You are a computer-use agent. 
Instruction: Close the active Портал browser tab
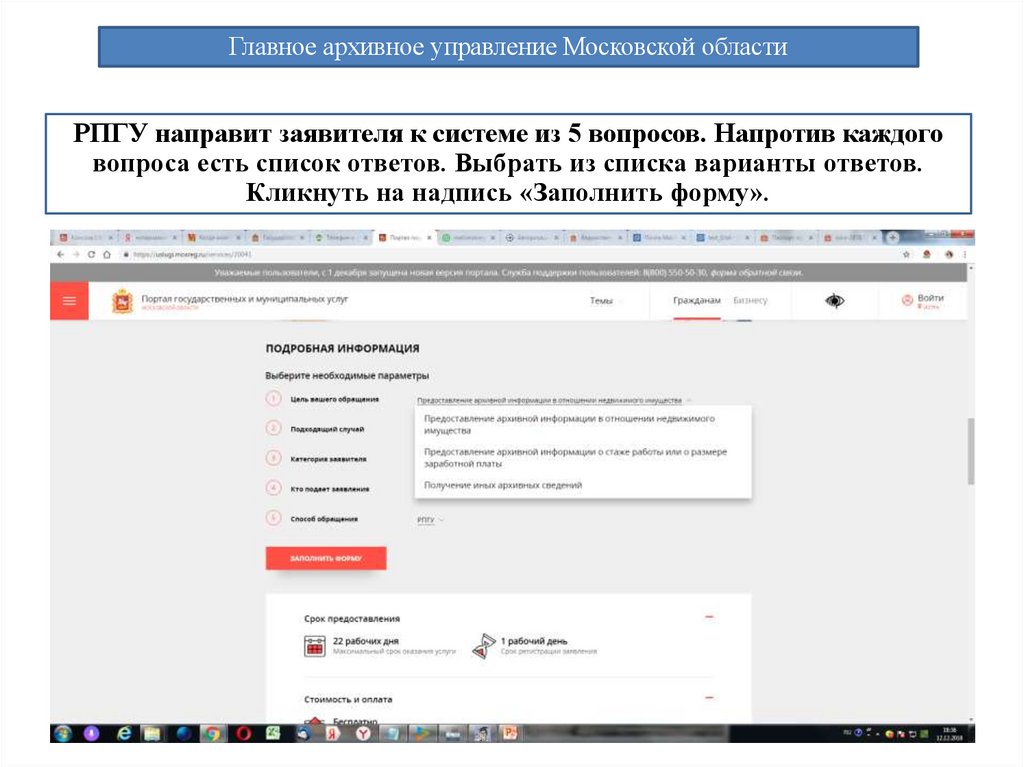point(429,238)
